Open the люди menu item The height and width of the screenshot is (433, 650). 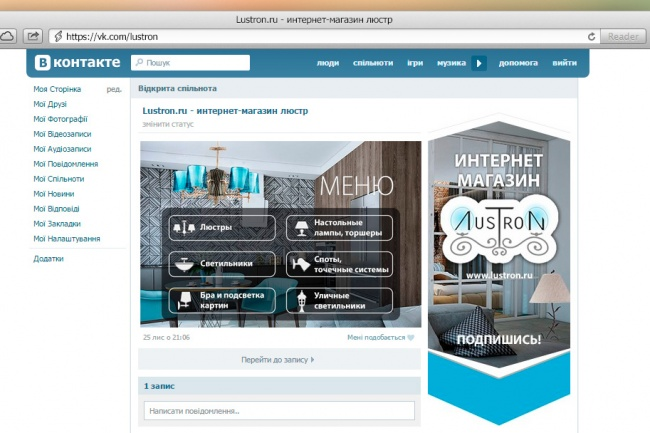tap(327, 63)
